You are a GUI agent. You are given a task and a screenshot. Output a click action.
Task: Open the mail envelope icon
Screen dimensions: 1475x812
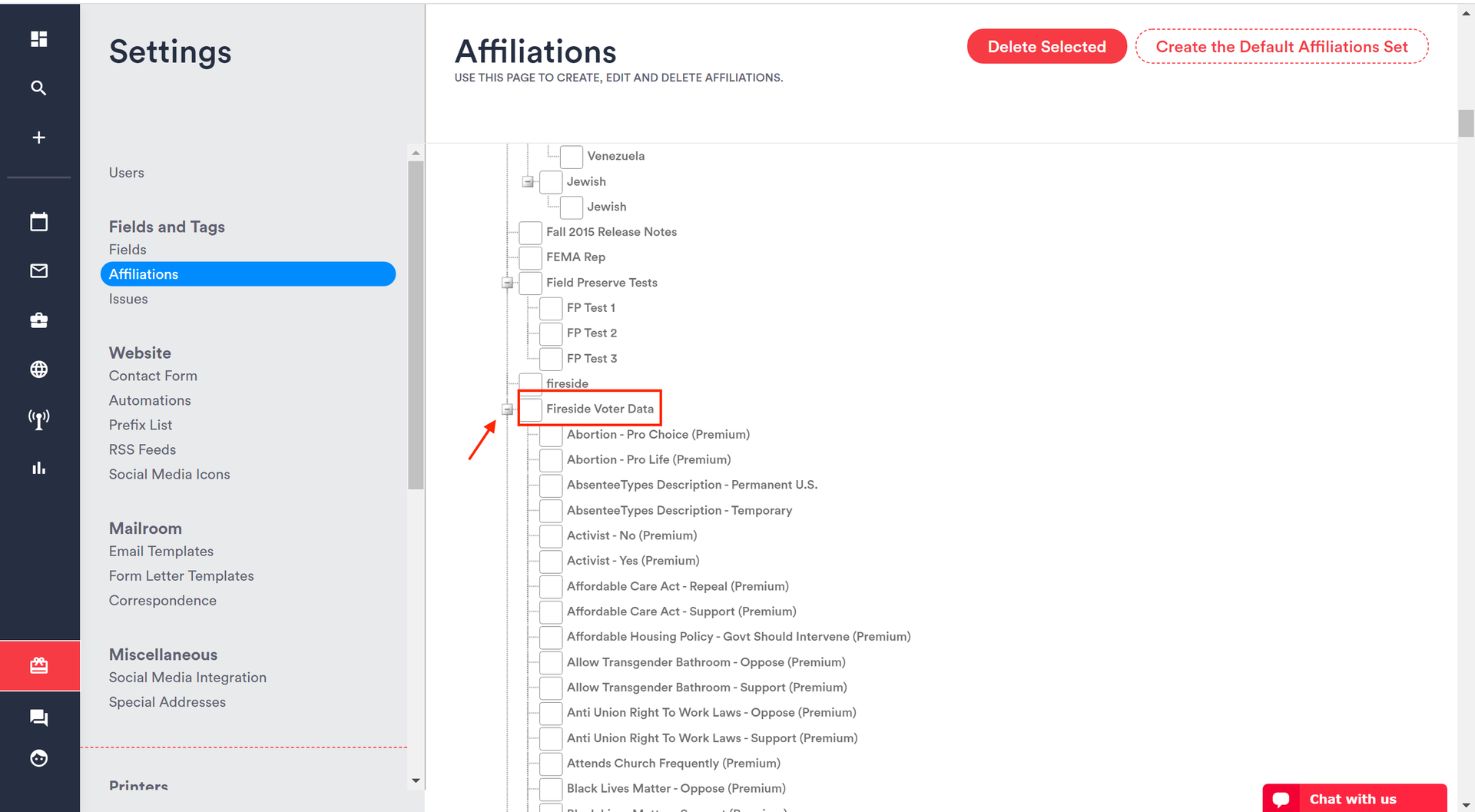[38, 270]
